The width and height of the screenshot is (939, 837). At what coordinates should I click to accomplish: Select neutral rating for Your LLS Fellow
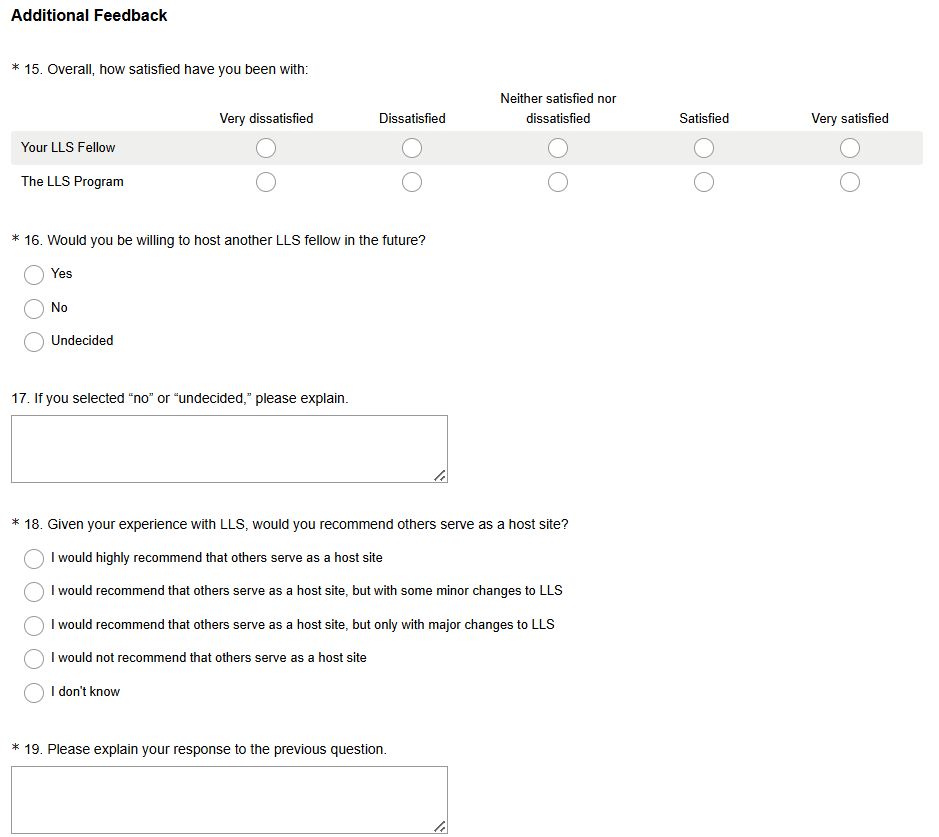tap(558, 148)
